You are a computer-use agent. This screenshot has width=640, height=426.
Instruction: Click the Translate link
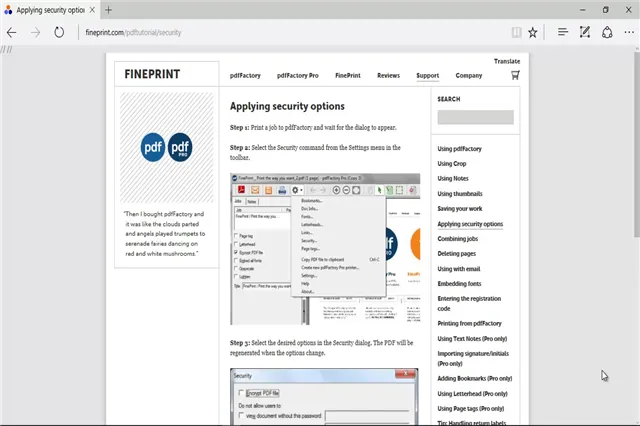click(507, 61)
